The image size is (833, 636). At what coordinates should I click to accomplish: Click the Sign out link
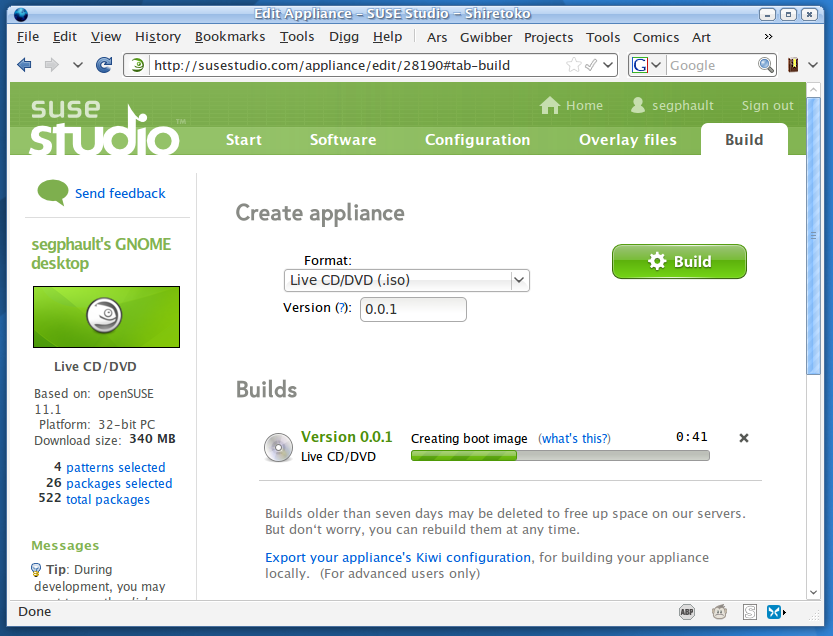pos(768,105)
